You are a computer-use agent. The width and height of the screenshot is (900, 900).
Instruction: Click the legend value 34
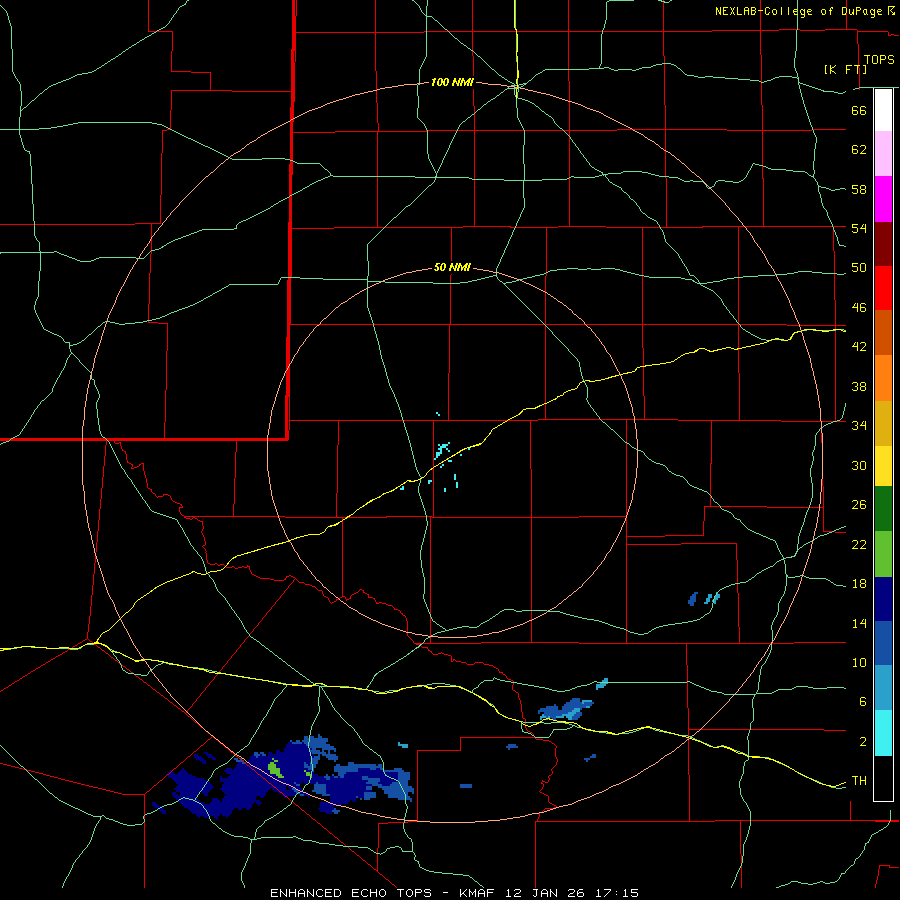859,426
